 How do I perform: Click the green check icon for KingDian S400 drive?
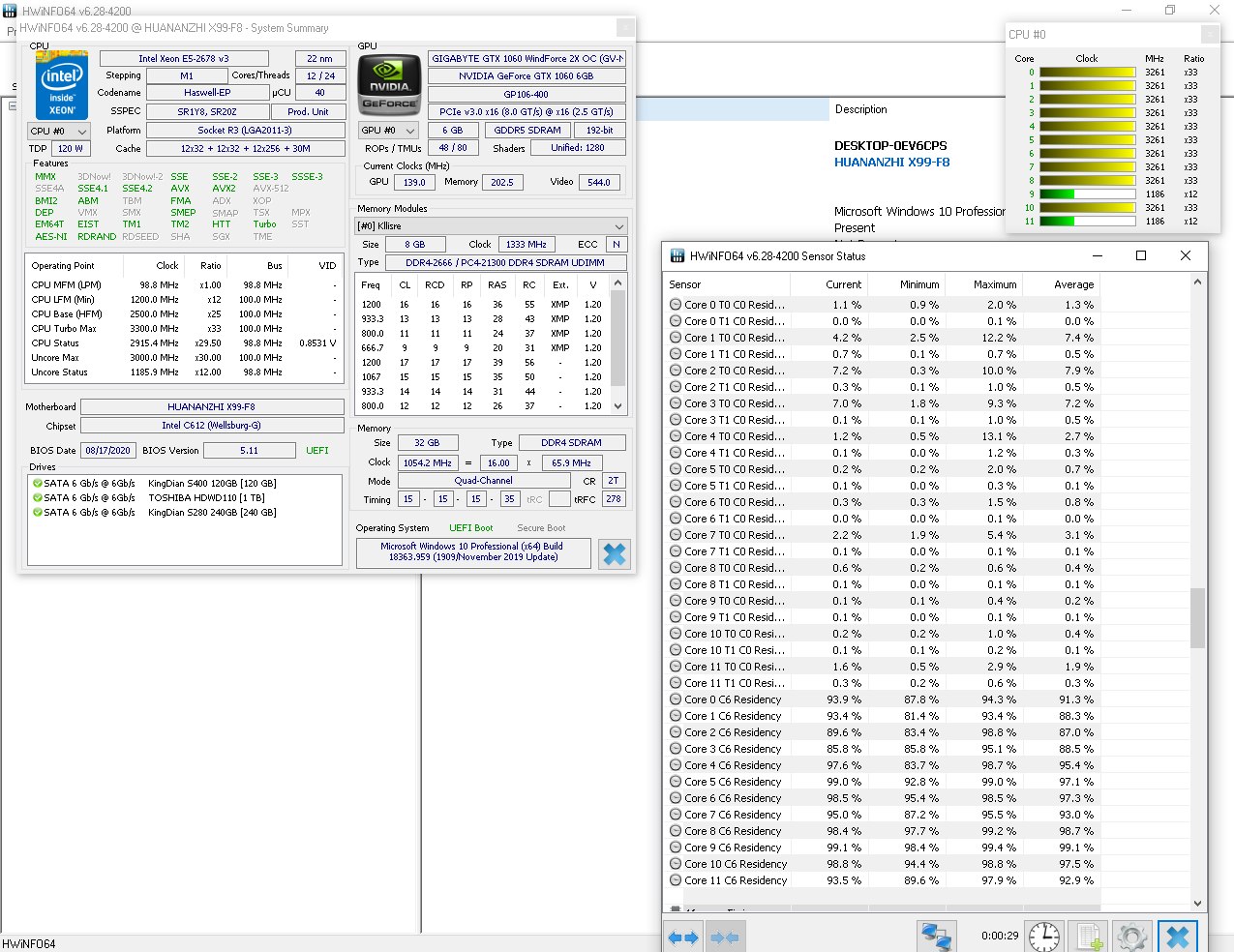38,483
